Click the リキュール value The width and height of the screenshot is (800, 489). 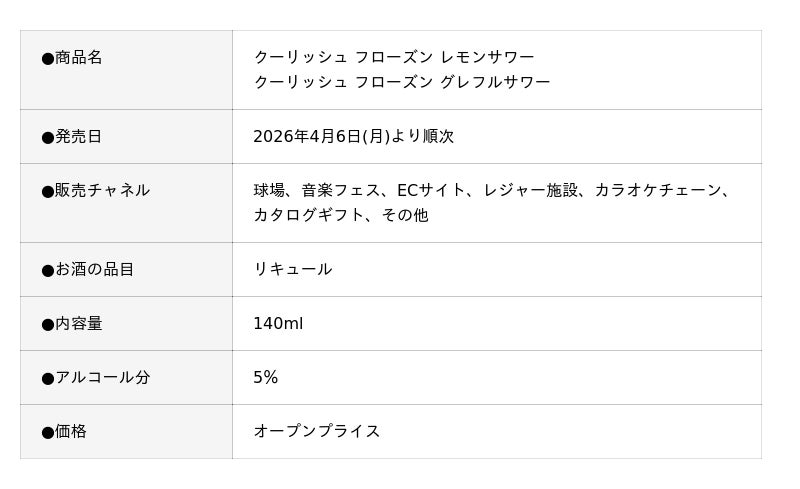[292, 269]
